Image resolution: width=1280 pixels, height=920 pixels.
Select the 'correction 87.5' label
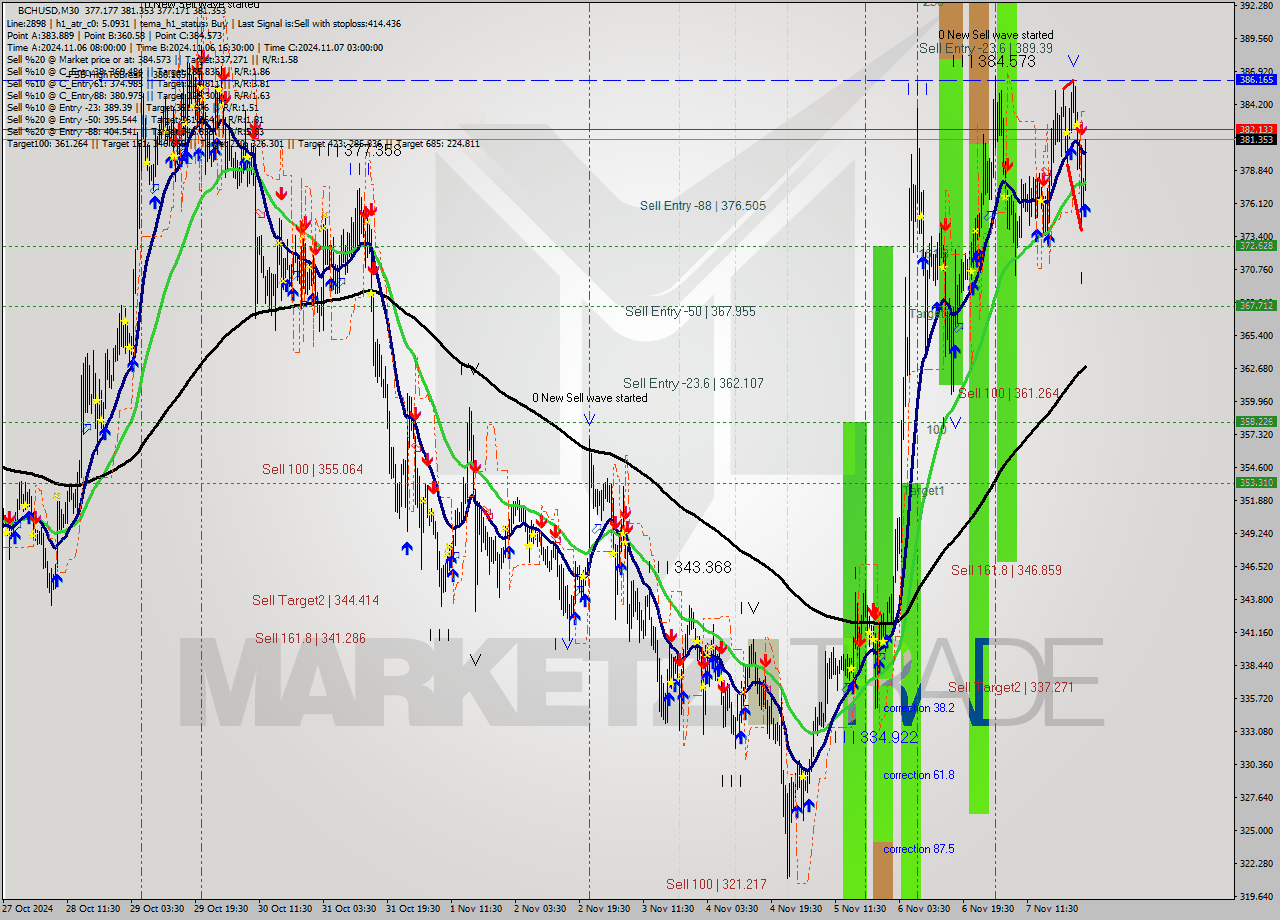click(918, 849)
